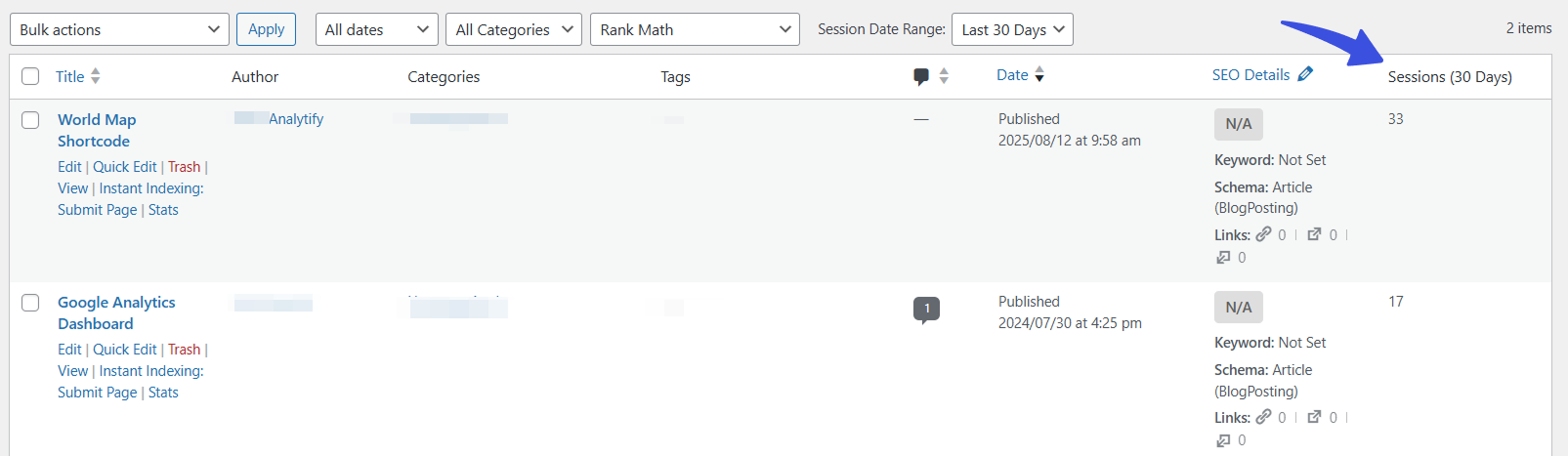The height and width of the screenshot is (456, 1568).
Task: Check the Google Analytics Dashboard row checkbox
Action: pyautogui.click(x=30, y=303)
